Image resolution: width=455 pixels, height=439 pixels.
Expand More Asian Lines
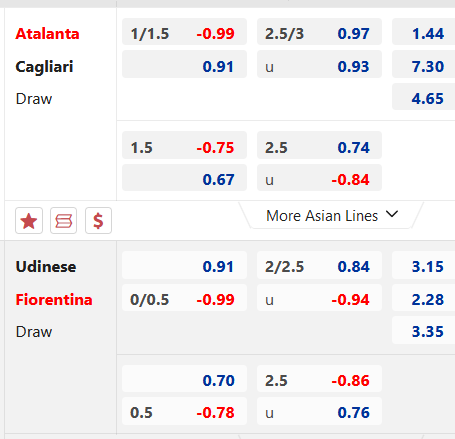[x=332, y=216]
